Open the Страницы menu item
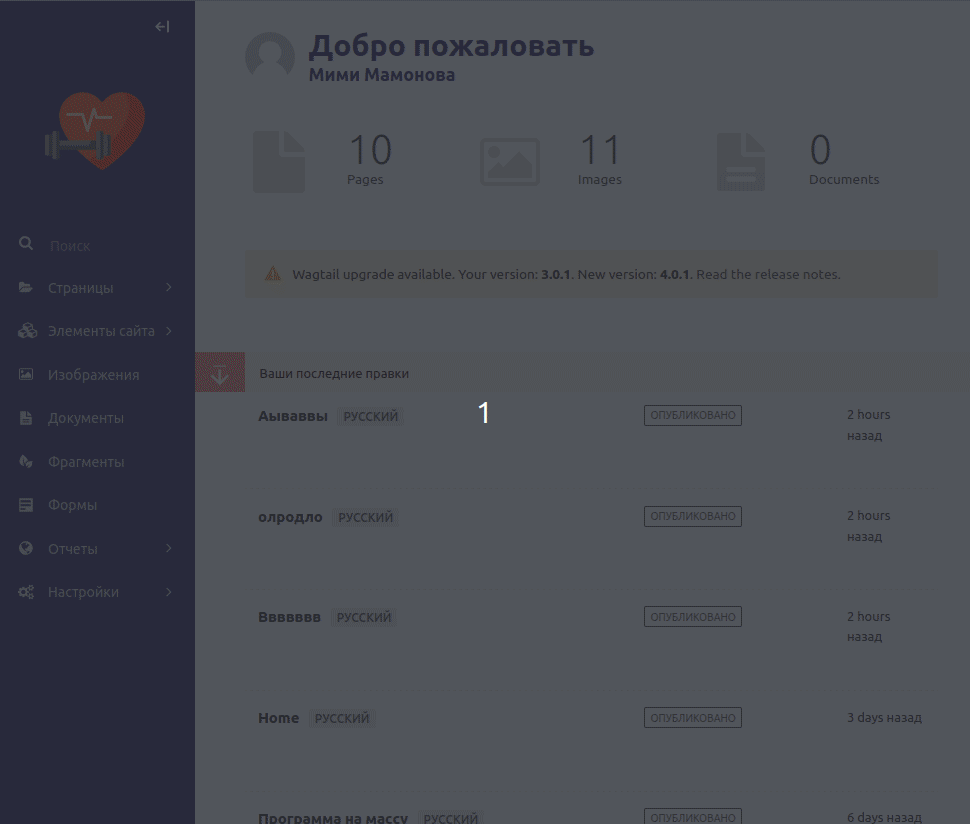The image size is (970, 824). 80,288
